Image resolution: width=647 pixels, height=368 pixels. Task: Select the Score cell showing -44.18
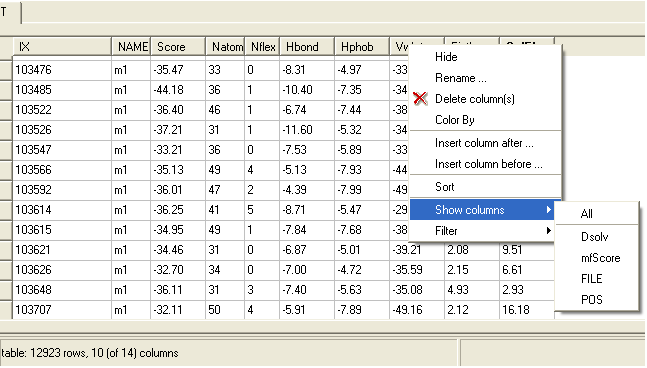(178, 90)
